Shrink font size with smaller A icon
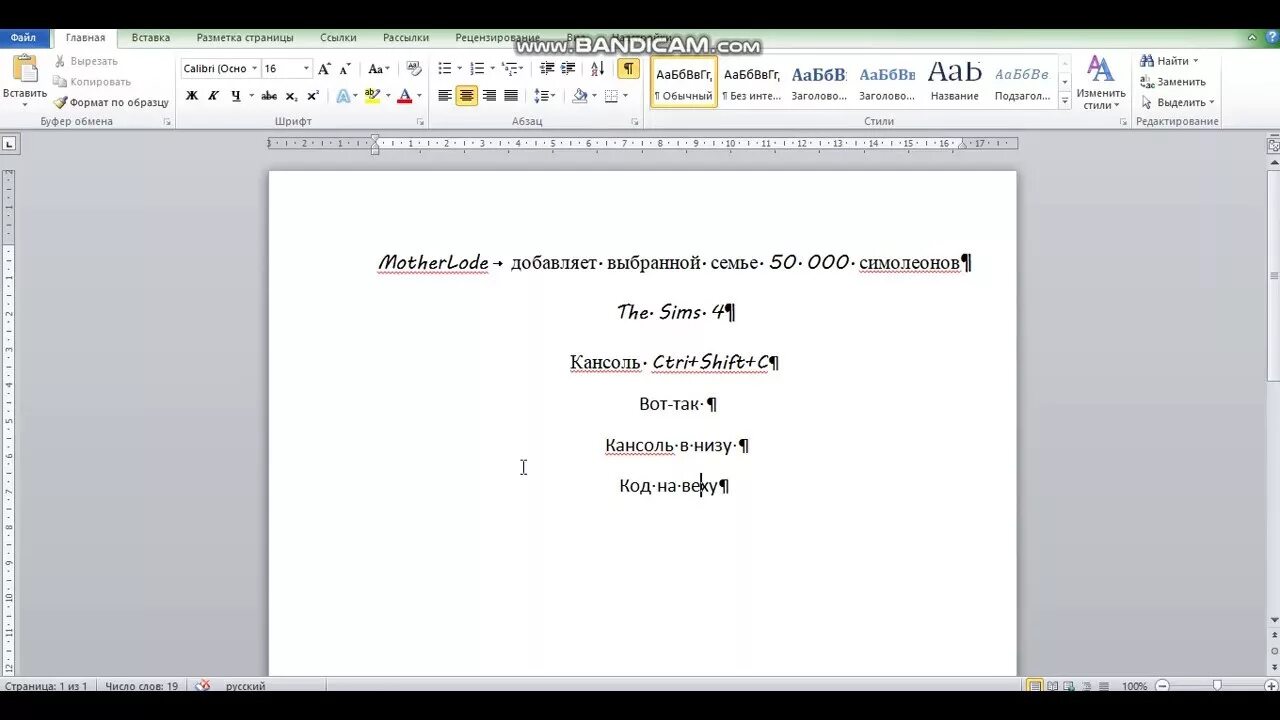1280x720 pixels. 345,69
